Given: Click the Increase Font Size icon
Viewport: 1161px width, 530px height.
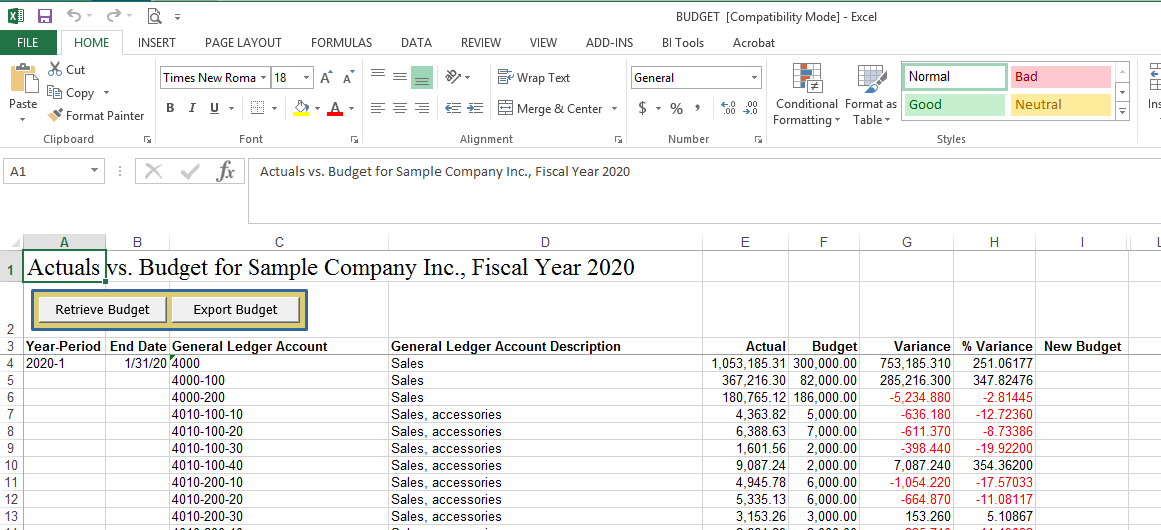Looking at the screenshot, I should [x=326, y=78].
